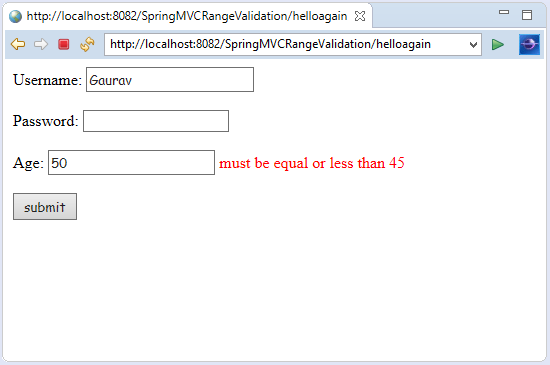This screenshot has width=550, height=365.
Task: Click the blue globe browser icon in the toolbar
Action: pyautogui.click(x=529, y=45)
